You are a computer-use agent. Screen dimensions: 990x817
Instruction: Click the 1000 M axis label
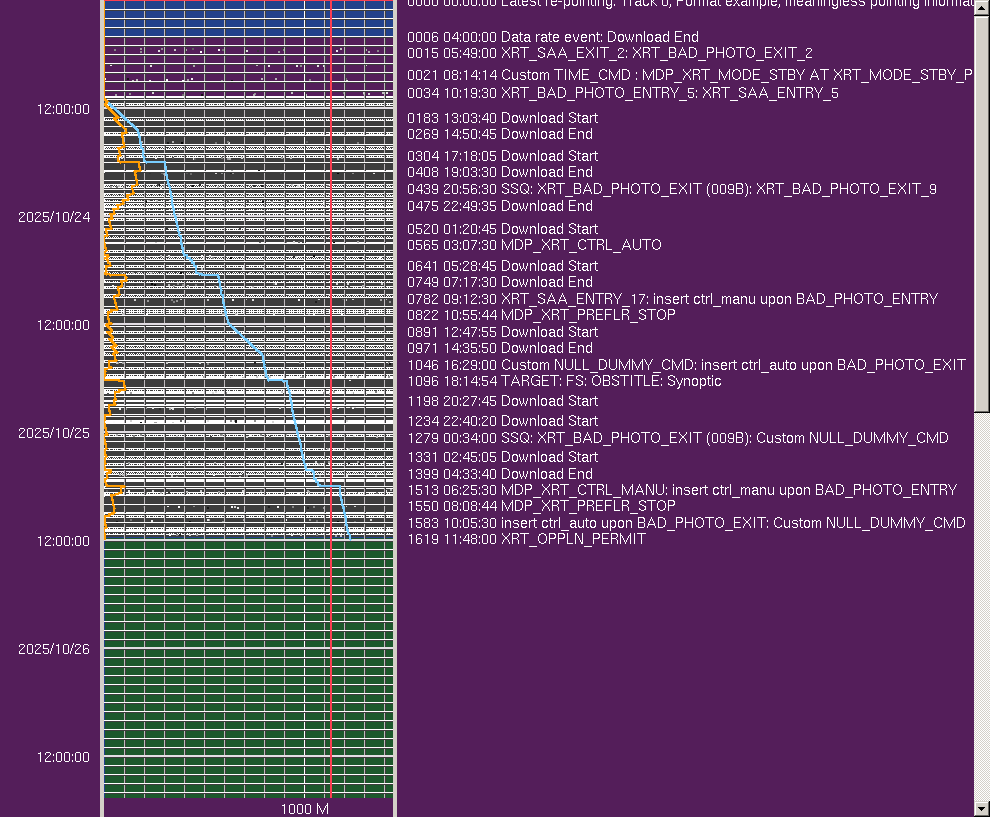point(304,808)
